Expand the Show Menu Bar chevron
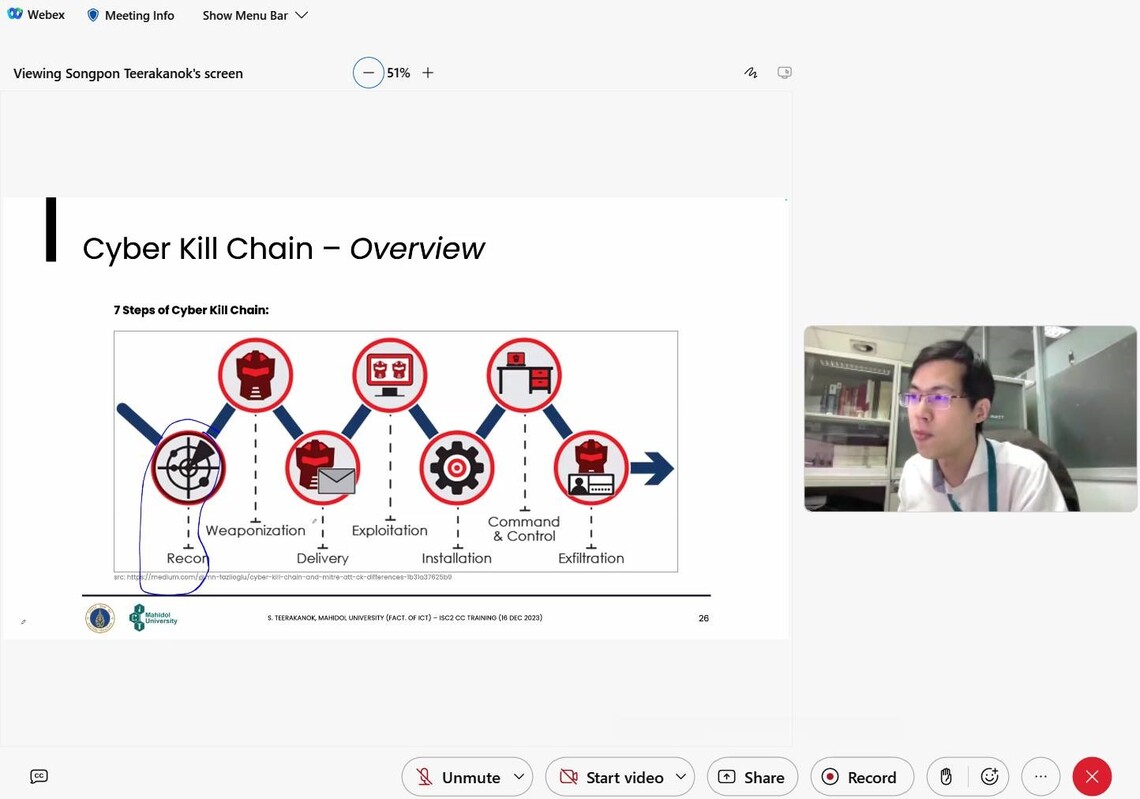This screenshot has height=799, width=1140. [x=302, y=15]
